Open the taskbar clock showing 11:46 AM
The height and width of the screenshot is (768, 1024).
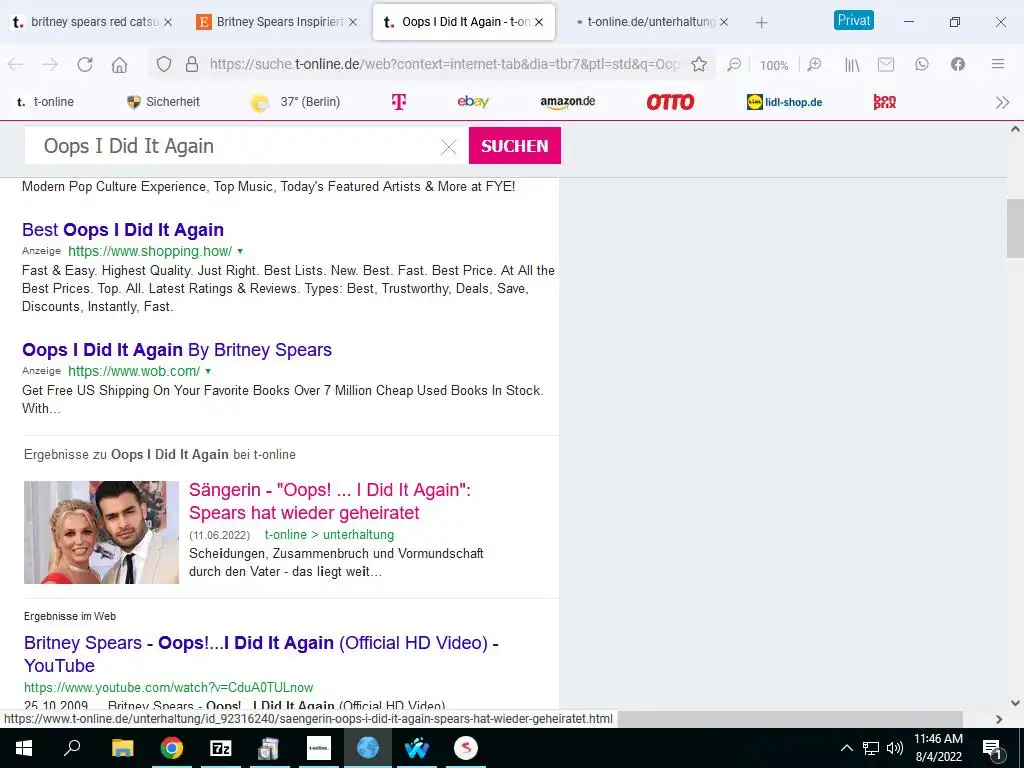(938, 748)
